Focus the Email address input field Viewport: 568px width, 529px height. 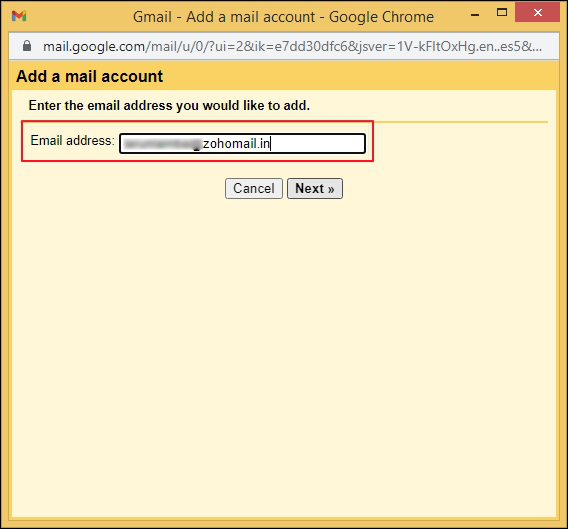(x=242, y=143)
